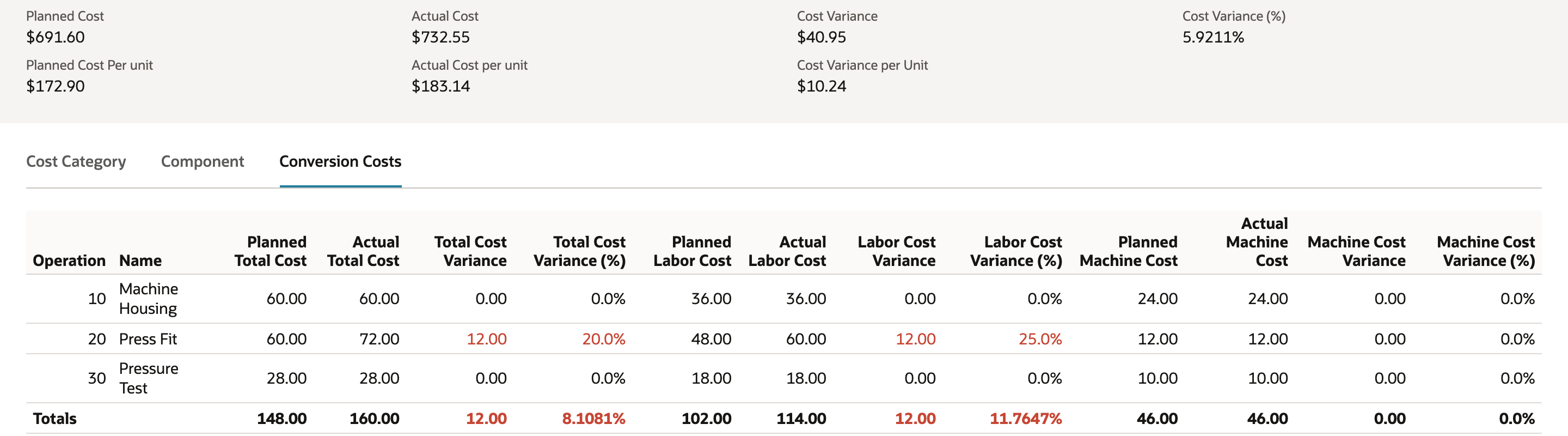Click Press Fit total cost variance 20.0%
The width and height of the screenshot is (1568, 436).
point(604,338)
